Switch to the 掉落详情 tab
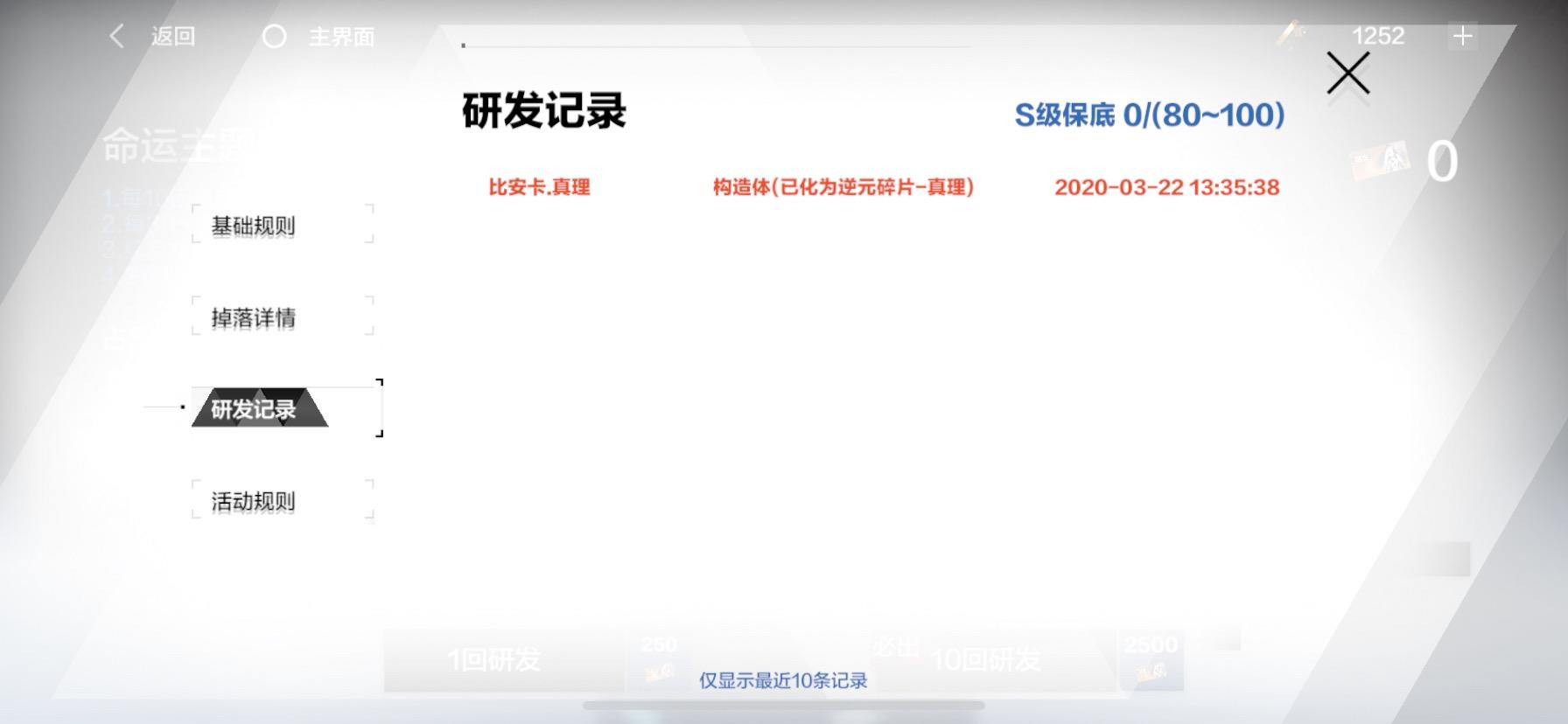Image resolution: width=1568 pixels, height=724 pixels. (282, 317)
